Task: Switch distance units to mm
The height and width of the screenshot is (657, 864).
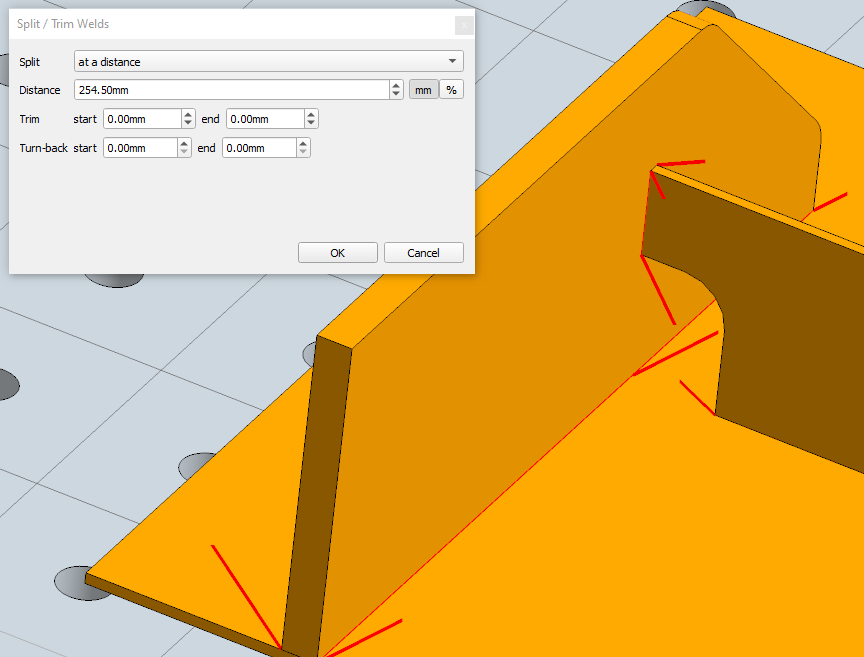Action: click(423, 90)
